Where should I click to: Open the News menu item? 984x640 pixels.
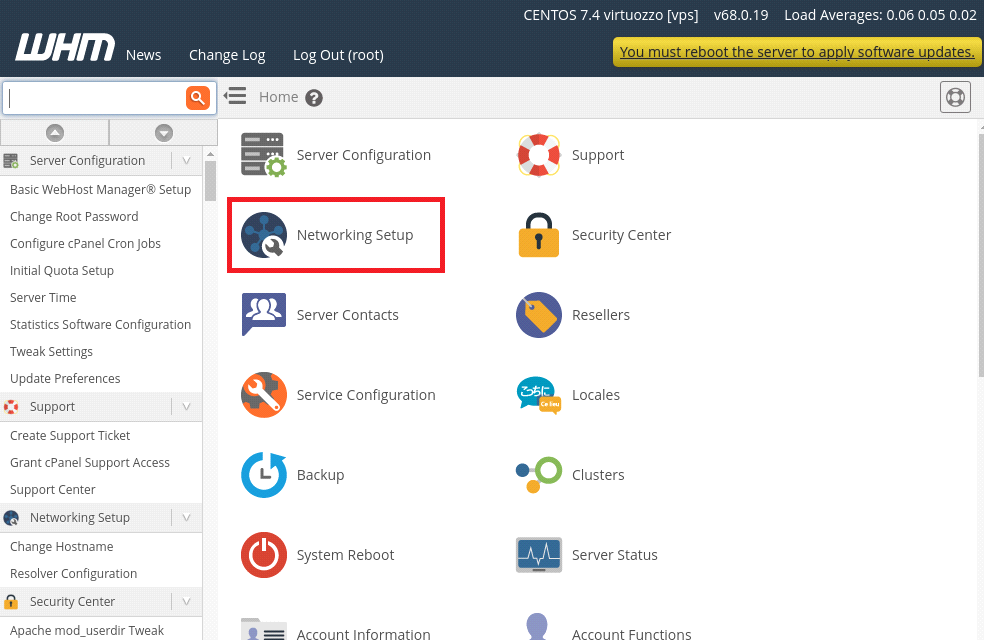click(143, 55)
